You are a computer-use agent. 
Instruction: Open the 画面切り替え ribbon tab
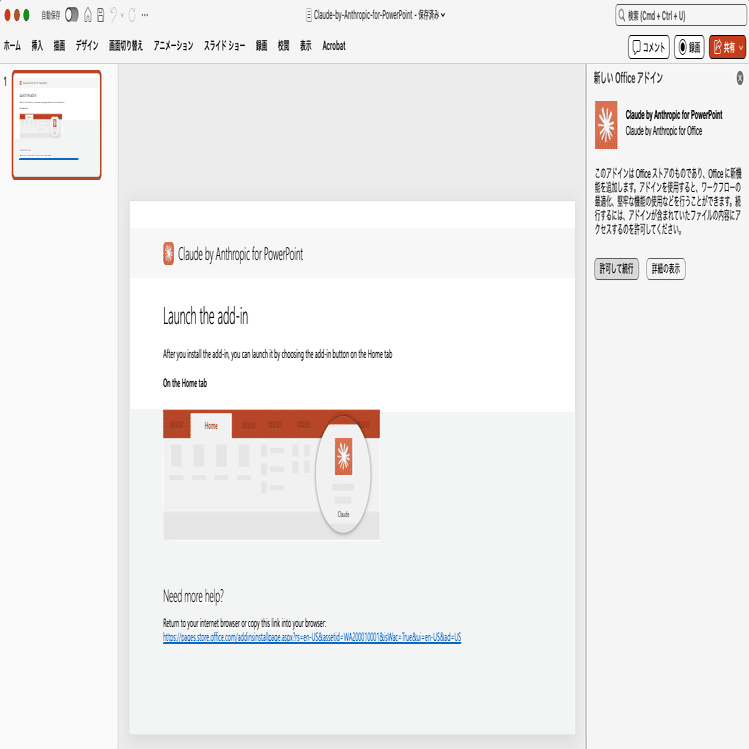pyautogui.click(x=126, y=46)
